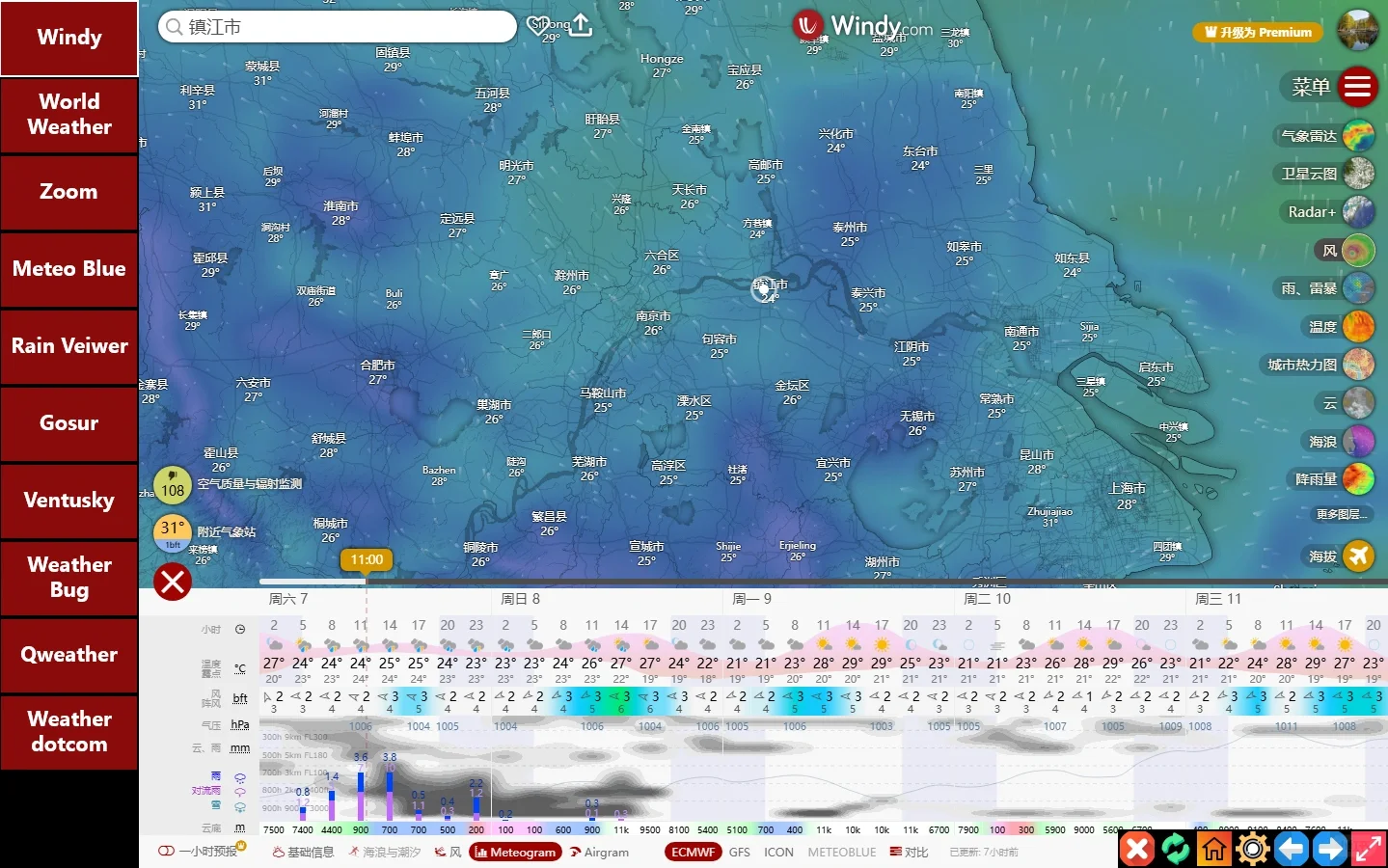Open the red 菜单 hamburger menu
The height and width of the screenshot is (868, 1388).
click(1357, 88)
